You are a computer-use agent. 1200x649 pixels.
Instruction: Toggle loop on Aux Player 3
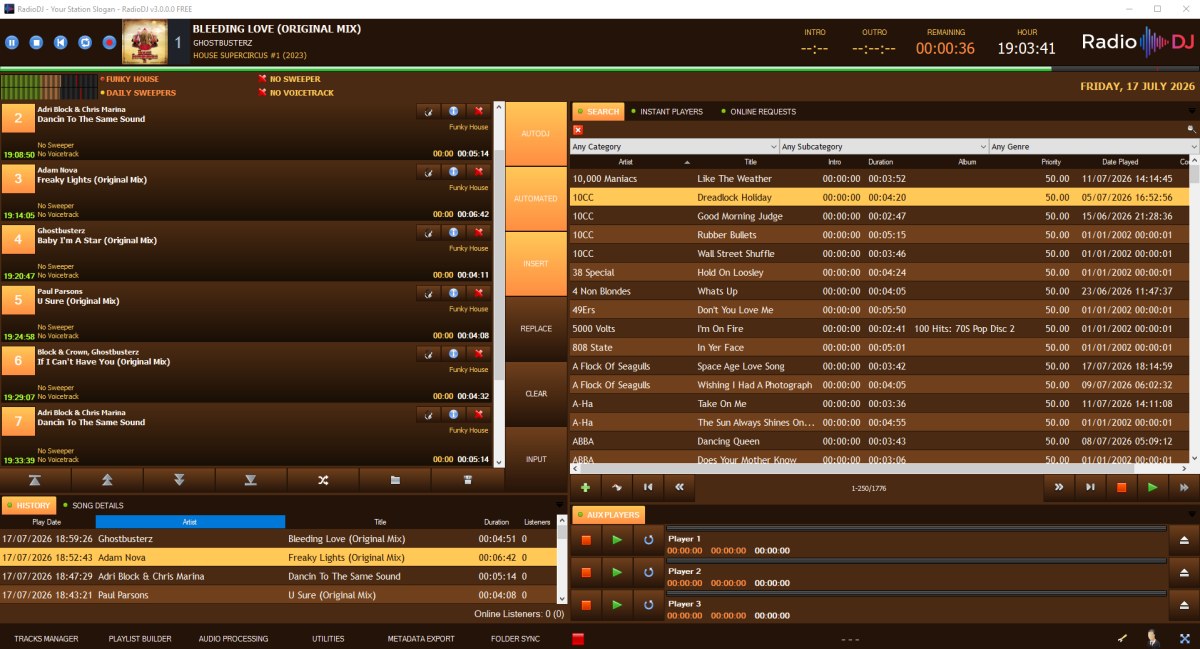pos(648,604)
